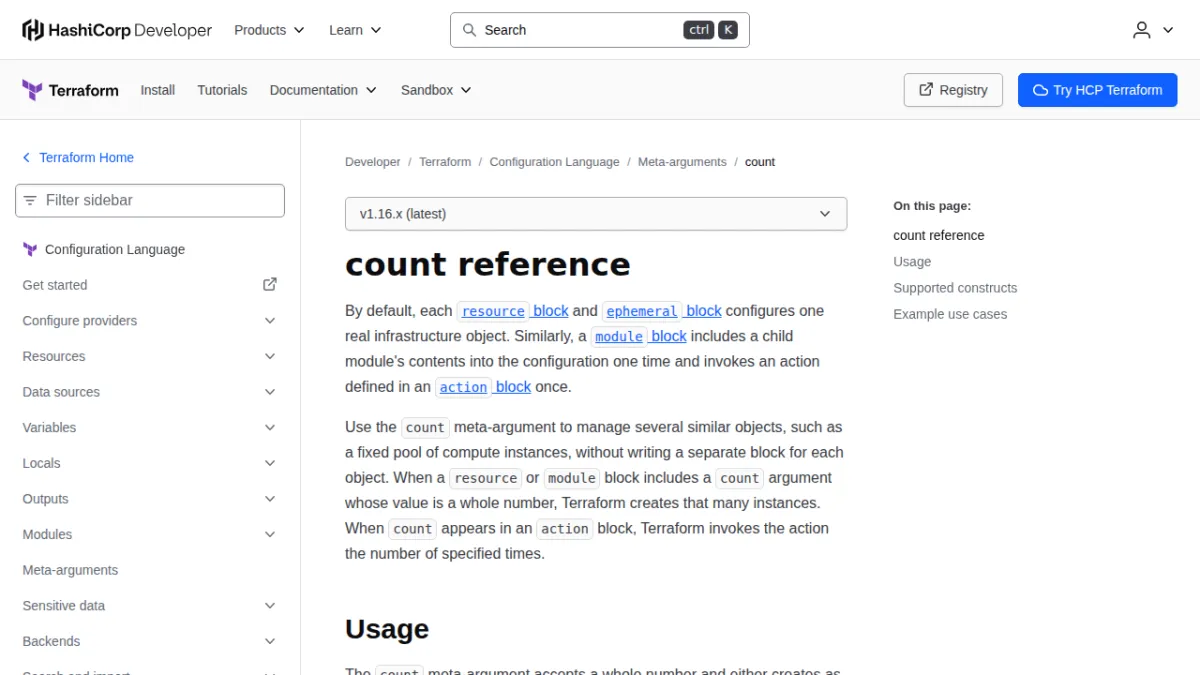The height and width of the screenshot is (675, 1200).
Task: Open the Registry button
Action: pyautogui.click(x=953, y=90)
